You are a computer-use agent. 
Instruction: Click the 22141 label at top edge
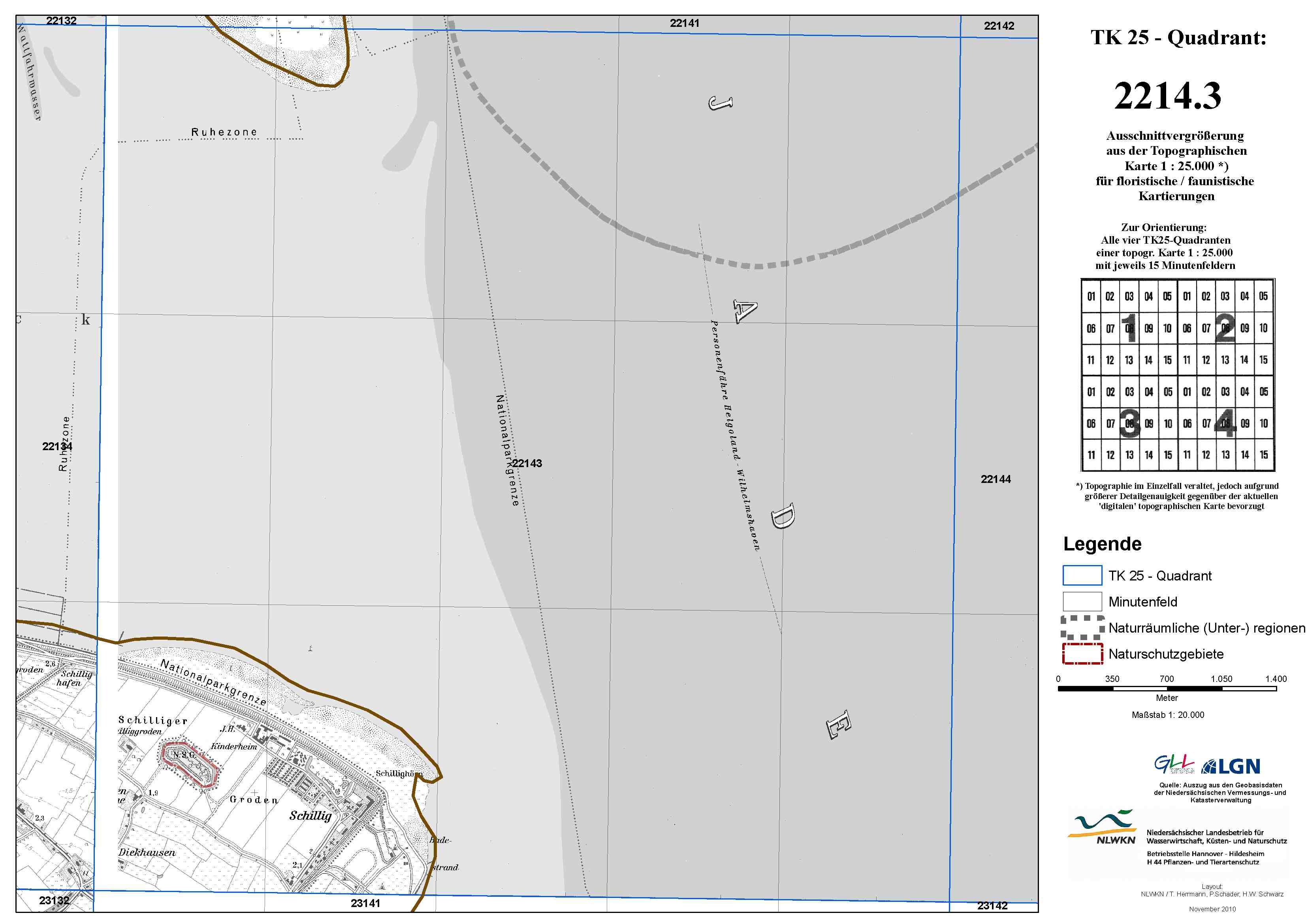[x=684, y=23]
